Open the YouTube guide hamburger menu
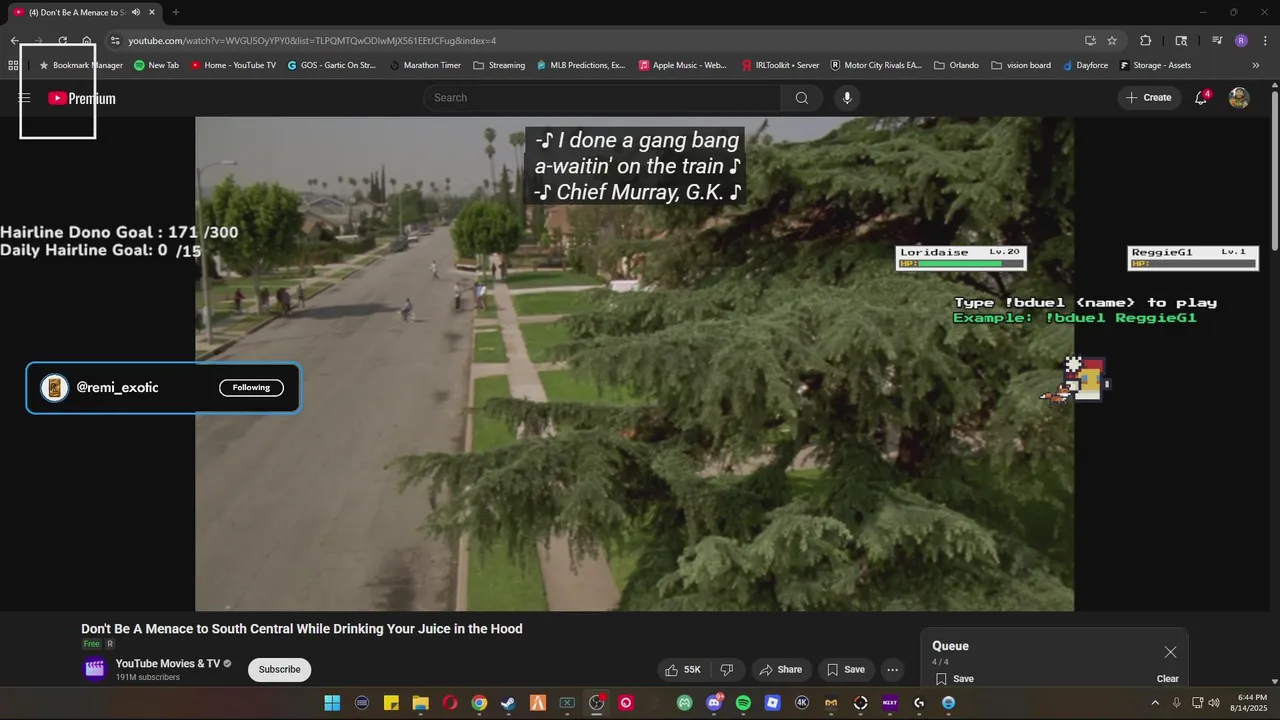This screenshot has height=720, width=1280. point(24,98)
